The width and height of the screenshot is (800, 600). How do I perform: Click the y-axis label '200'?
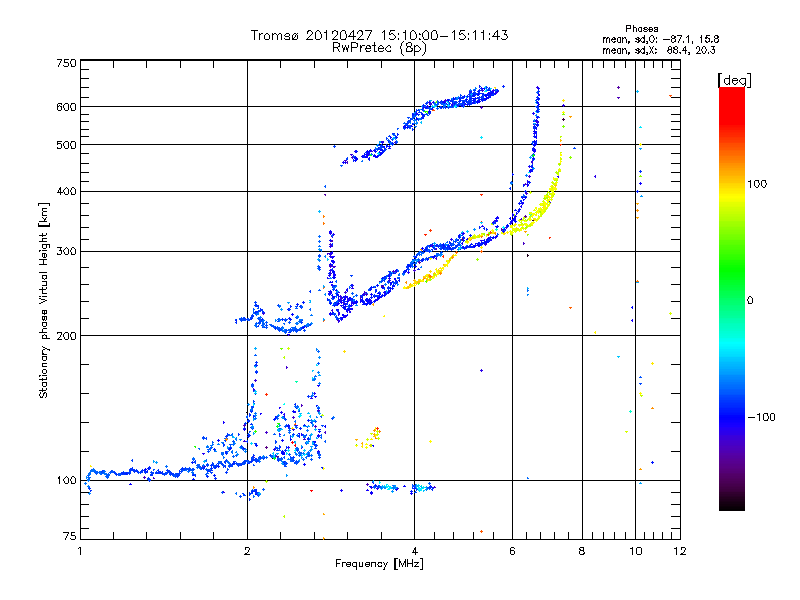click(x=66, y=336)
